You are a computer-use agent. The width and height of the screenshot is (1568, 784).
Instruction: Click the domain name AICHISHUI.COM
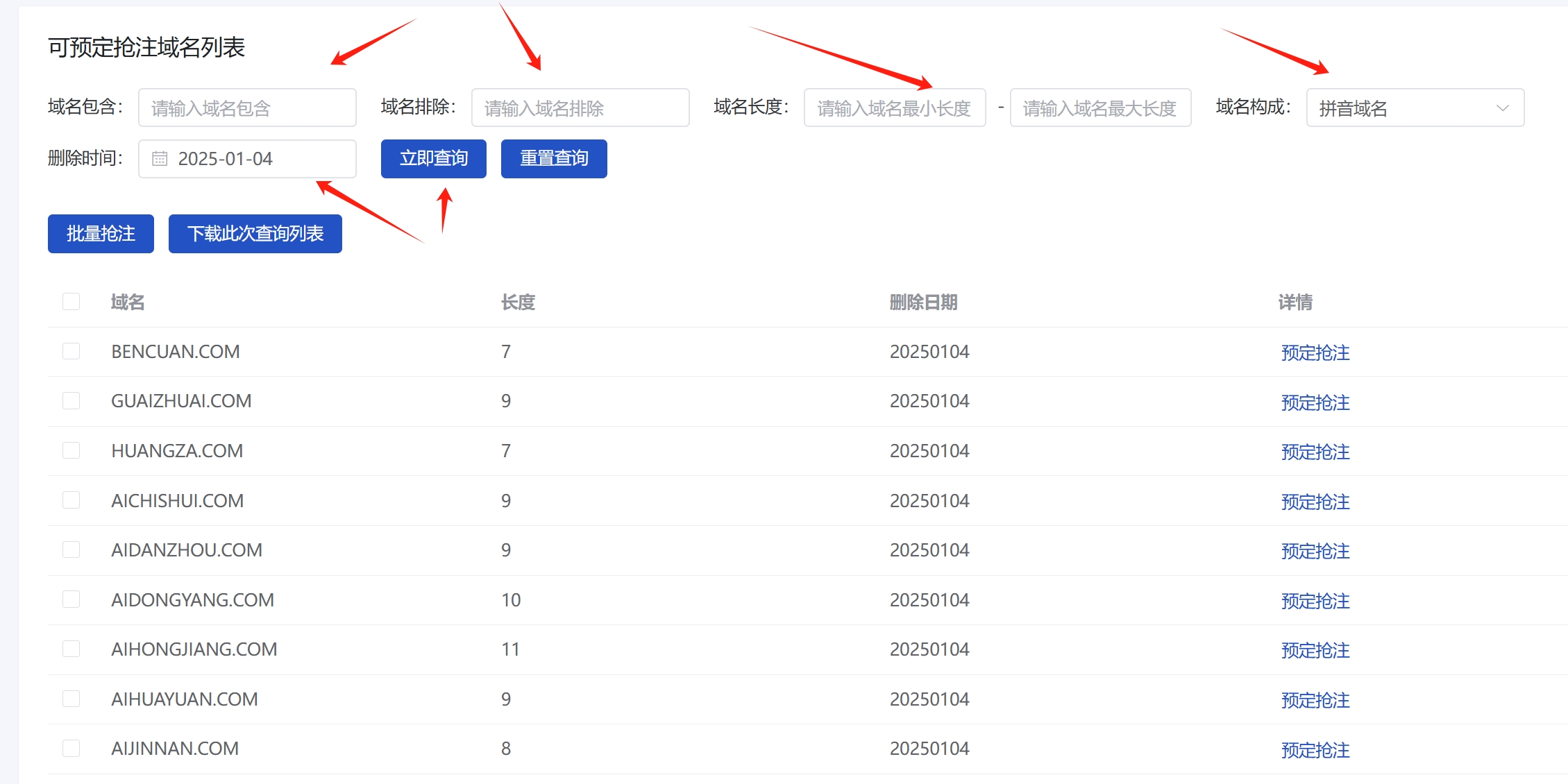(x=178, y=500)
